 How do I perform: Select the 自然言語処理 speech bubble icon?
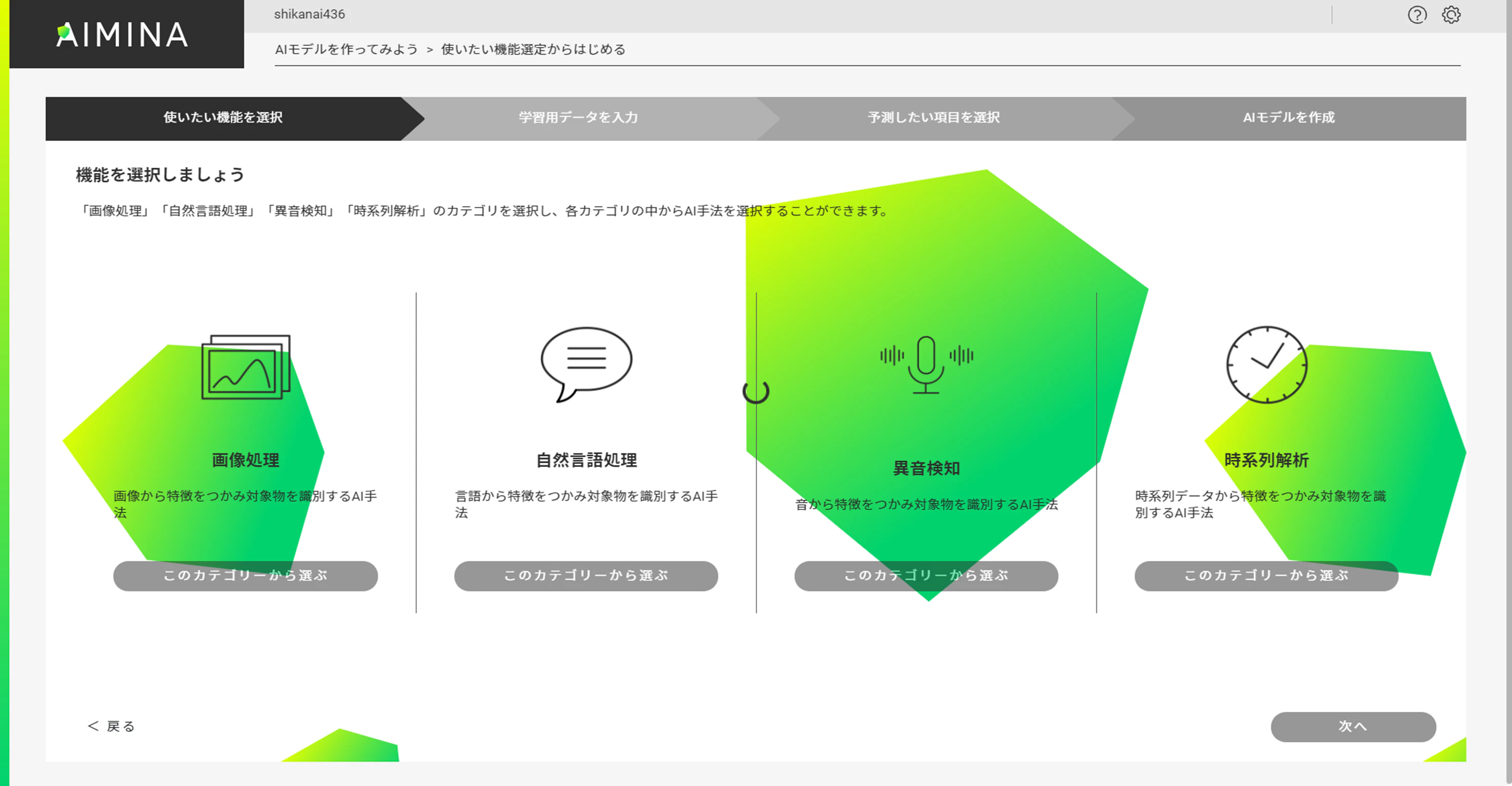tap(586, 364)
